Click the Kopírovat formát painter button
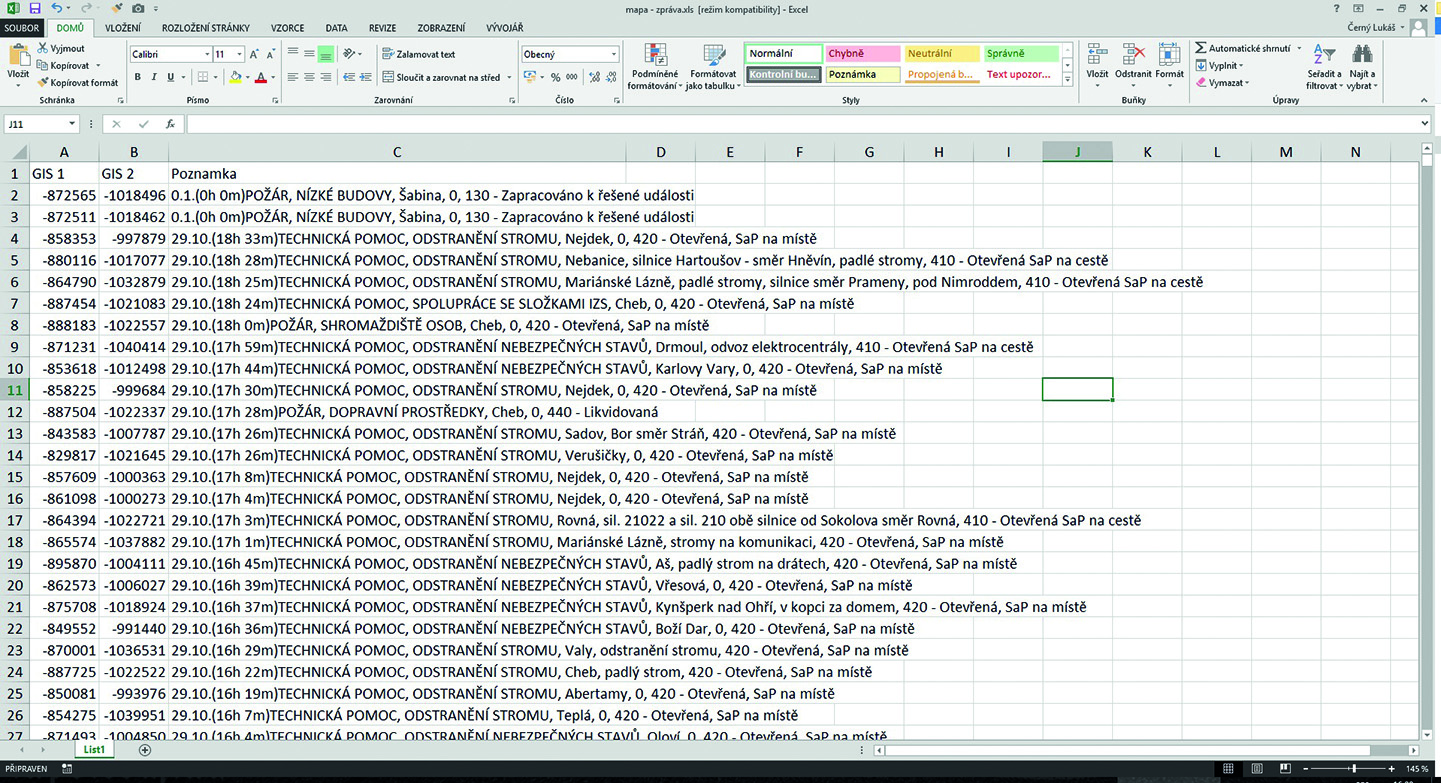1441x783 pixels. tap(77, 83)
